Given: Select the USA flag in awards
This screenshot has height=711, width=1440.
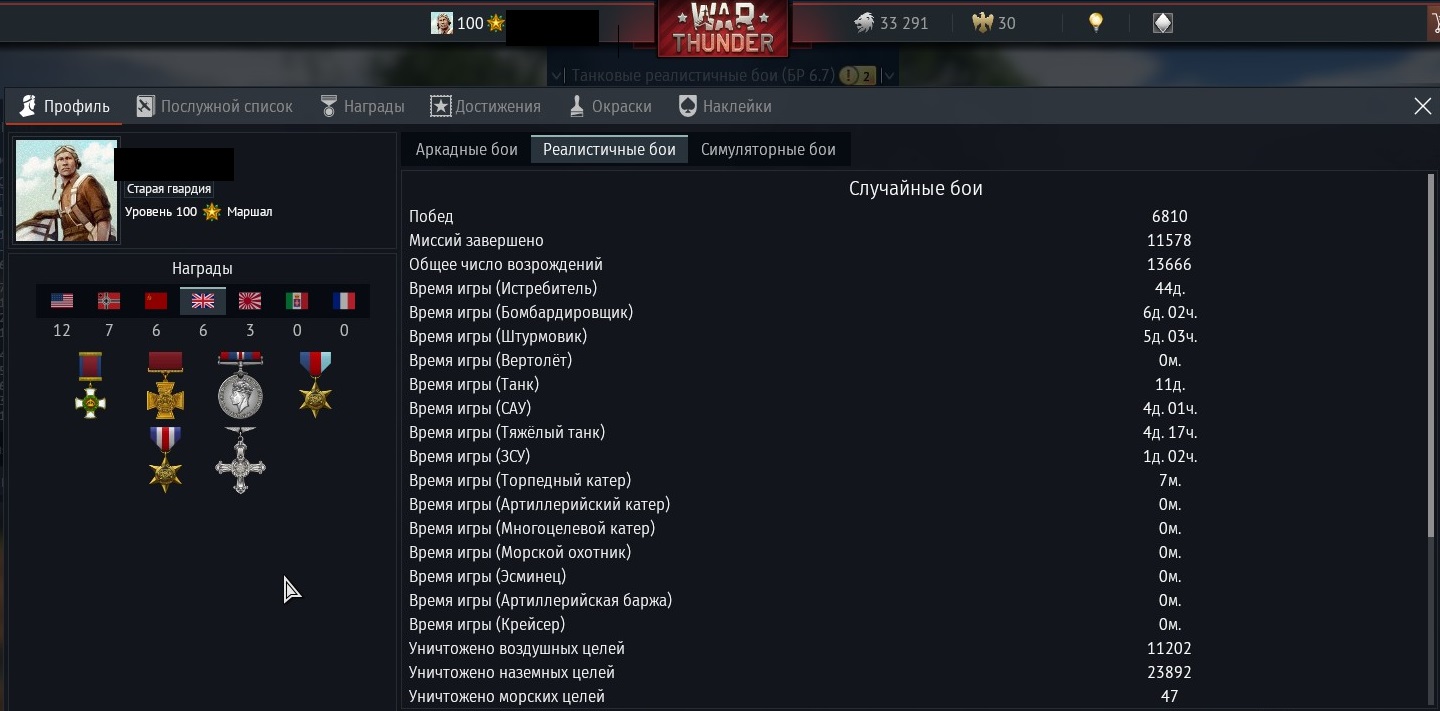Looking at the screenshot, I should pos(62,301).
